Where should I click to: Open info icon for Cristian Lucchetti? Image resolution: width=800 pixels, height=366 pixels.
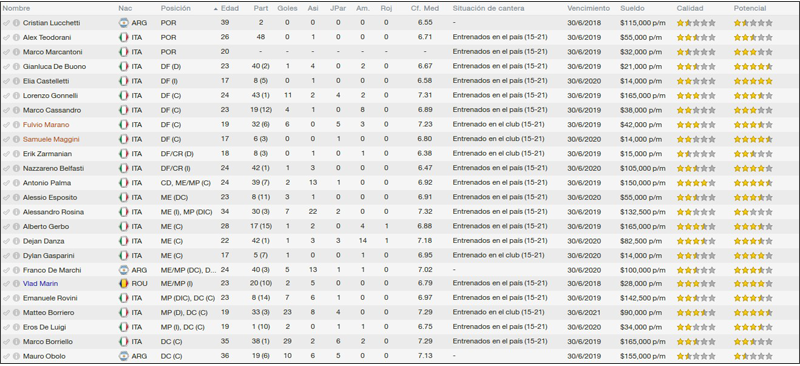pos(16,23)
